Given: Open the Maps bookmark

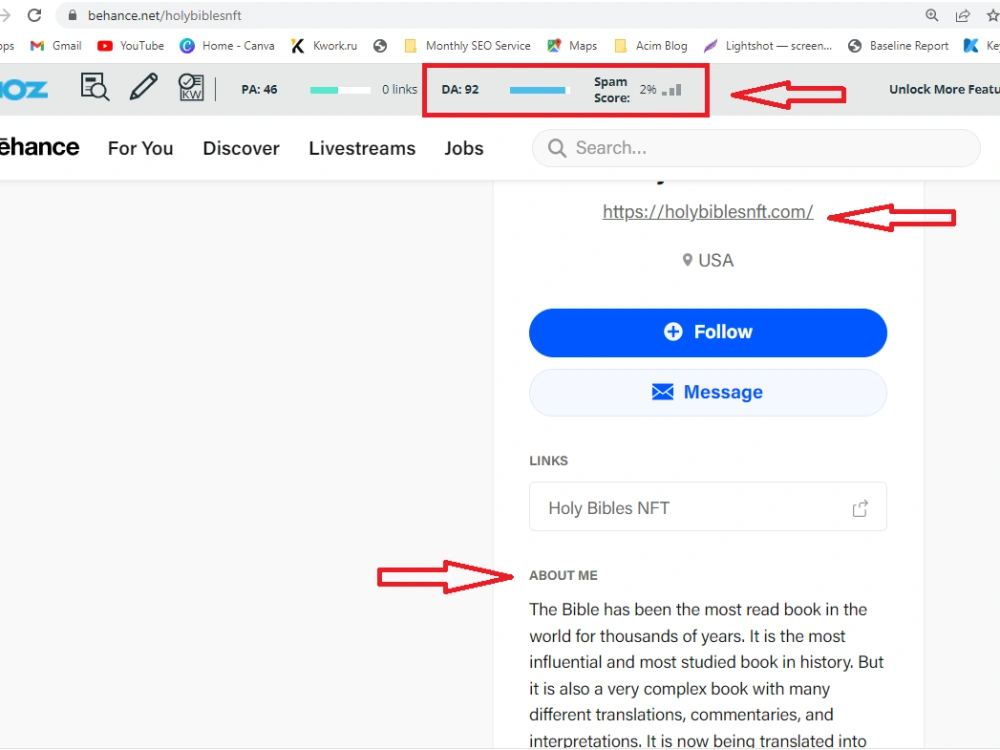Looking at the screenshot, I should [572, 46].
